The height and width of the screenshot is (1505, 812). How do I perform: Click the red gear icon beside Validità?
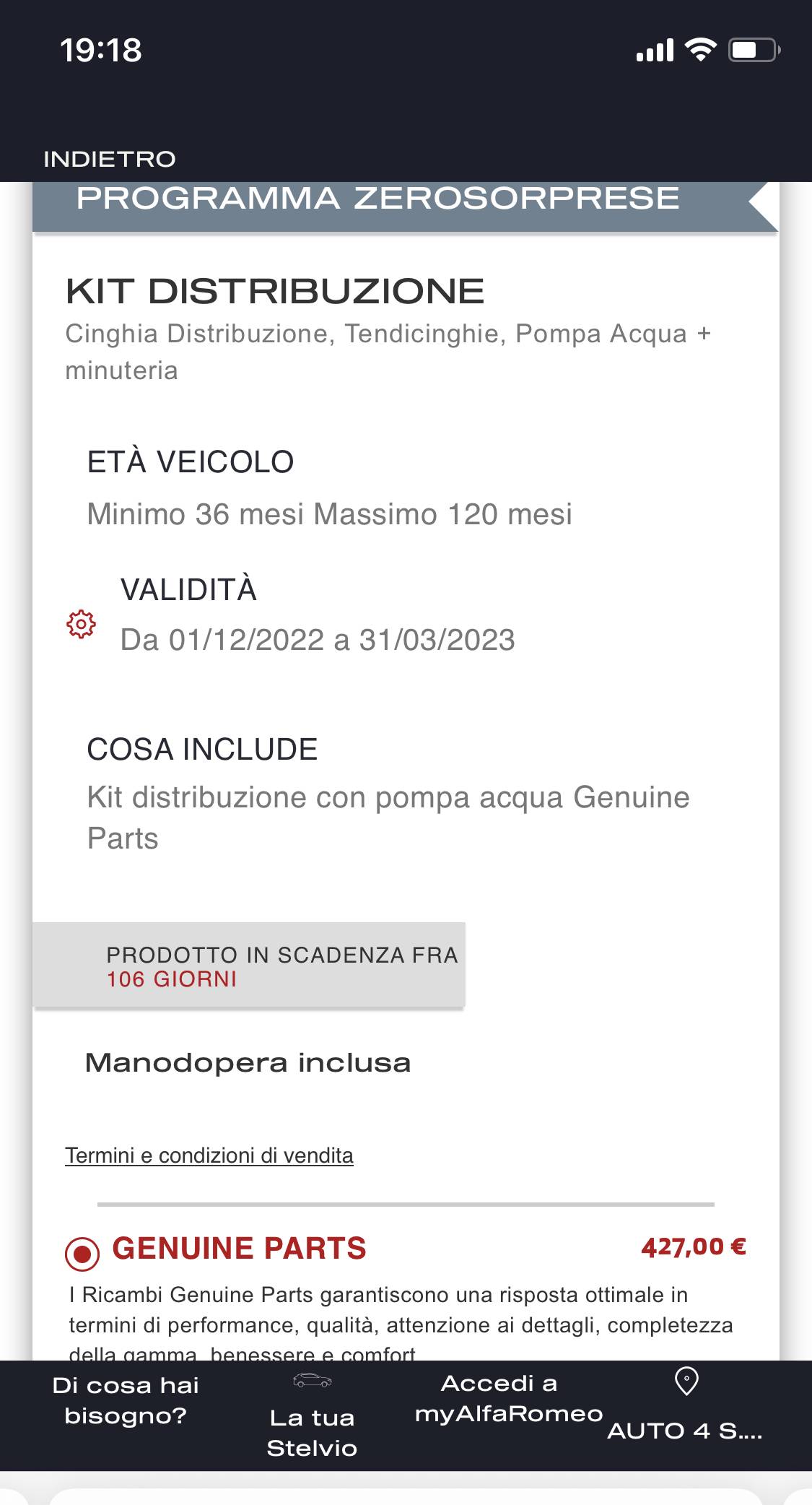pyautogui.click(x=81, y=624)
